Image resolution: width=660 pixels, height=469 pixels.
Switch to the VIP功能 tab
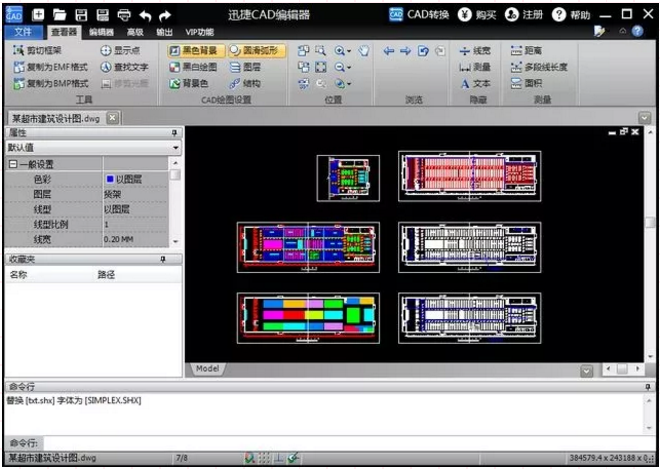(200, 32)
